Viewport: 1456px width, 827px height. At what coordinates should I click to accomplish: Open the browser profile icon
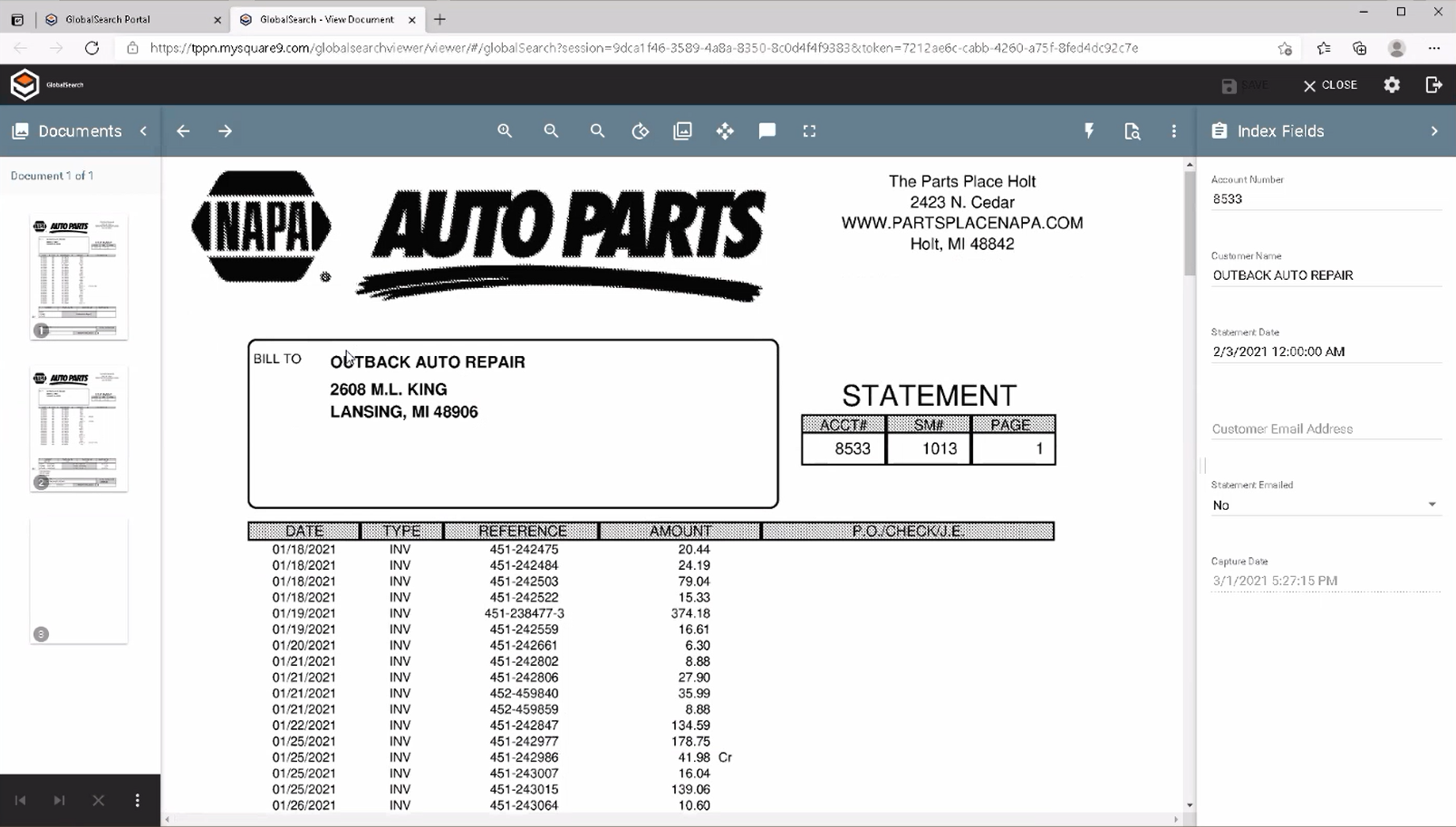(x=1396, y=48)
